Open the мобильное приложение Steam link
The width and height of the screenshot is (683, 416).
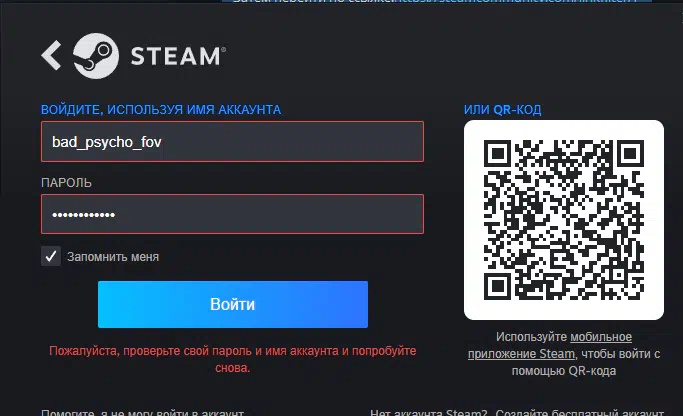click(550, 345)
